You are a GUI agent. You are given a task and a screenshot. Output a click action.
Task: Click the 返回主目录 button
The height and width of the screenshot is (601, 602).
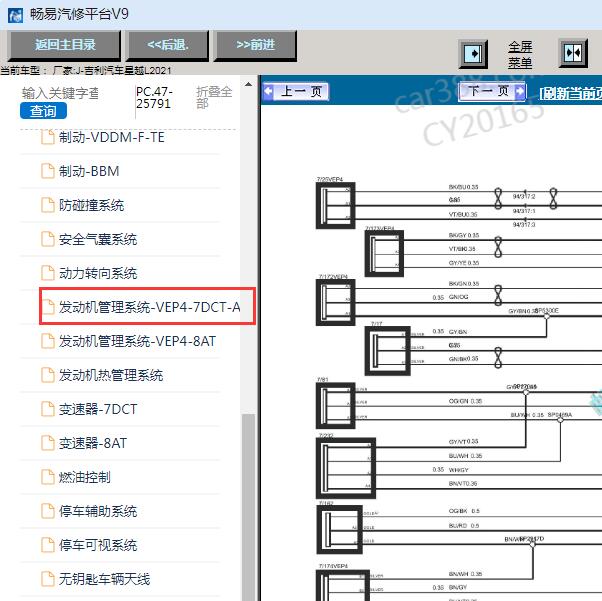point(64,45)
